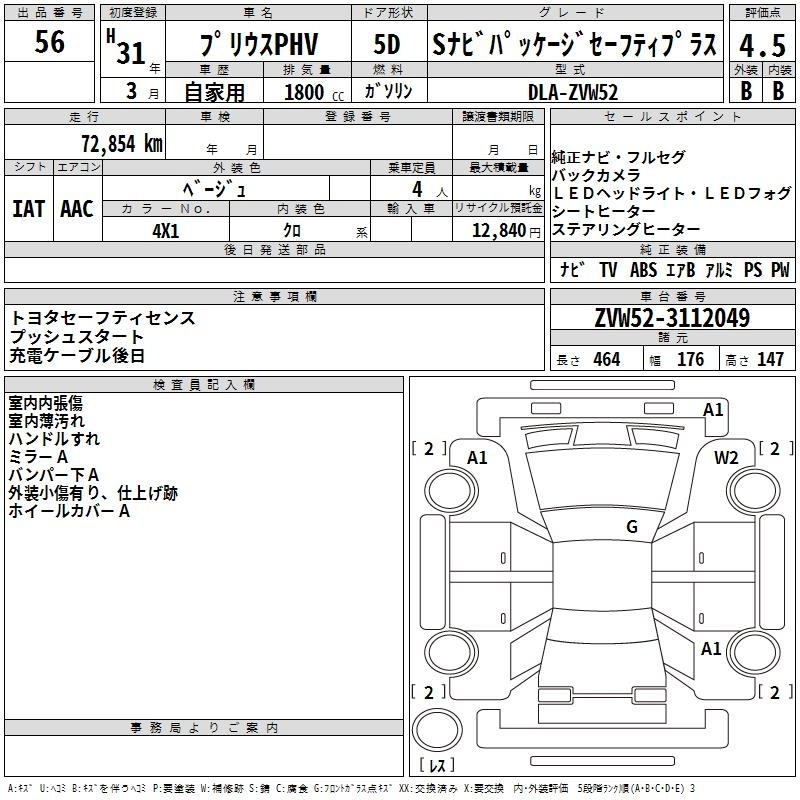
Task: Select first registration year H31
Action: [126, 47]
